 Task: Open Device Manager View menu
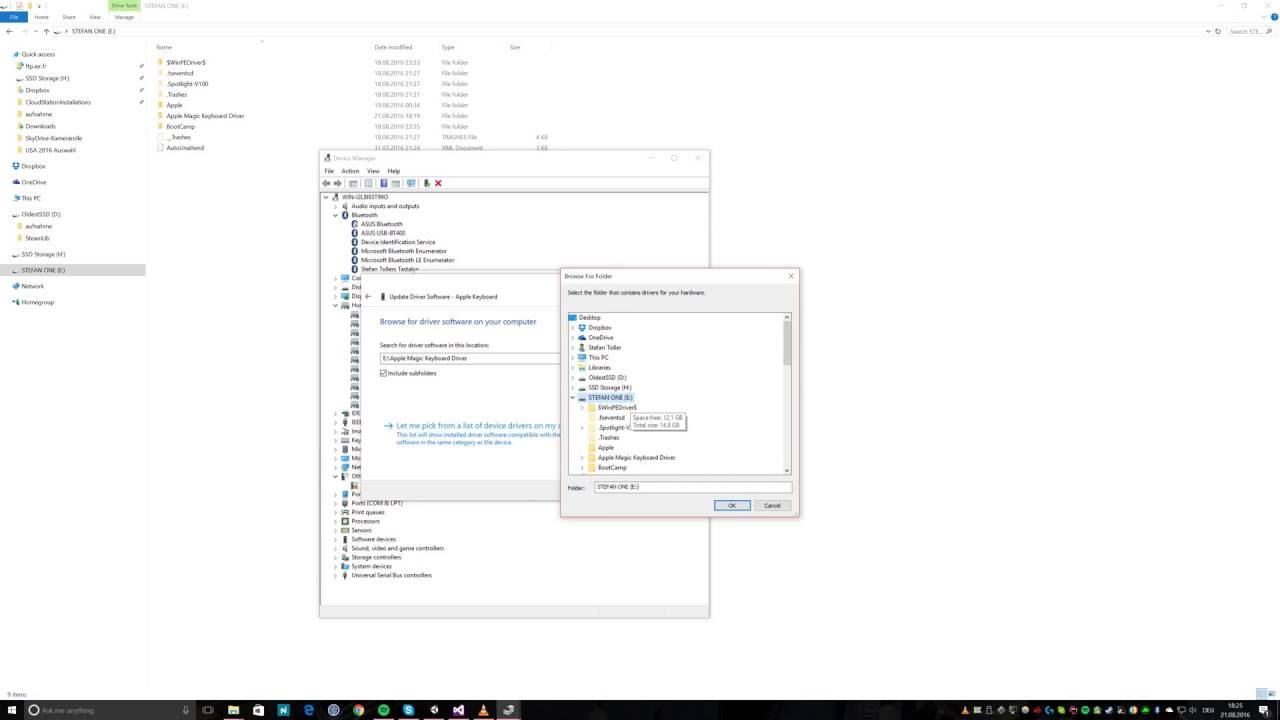click(373, 171)
